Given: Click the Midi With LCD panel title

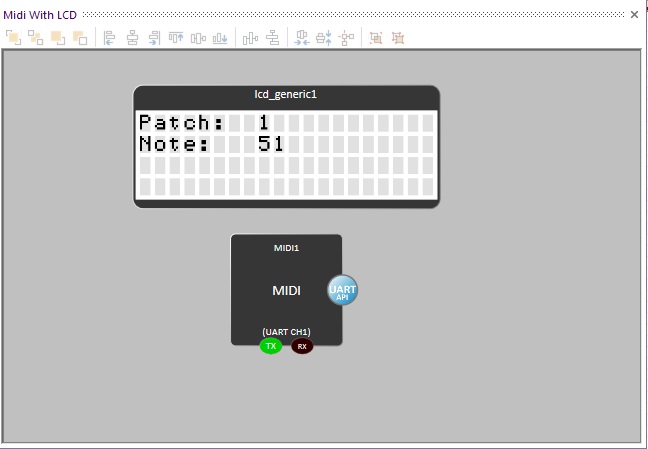Looking at the screenshot, I should [x=40, y=14].
